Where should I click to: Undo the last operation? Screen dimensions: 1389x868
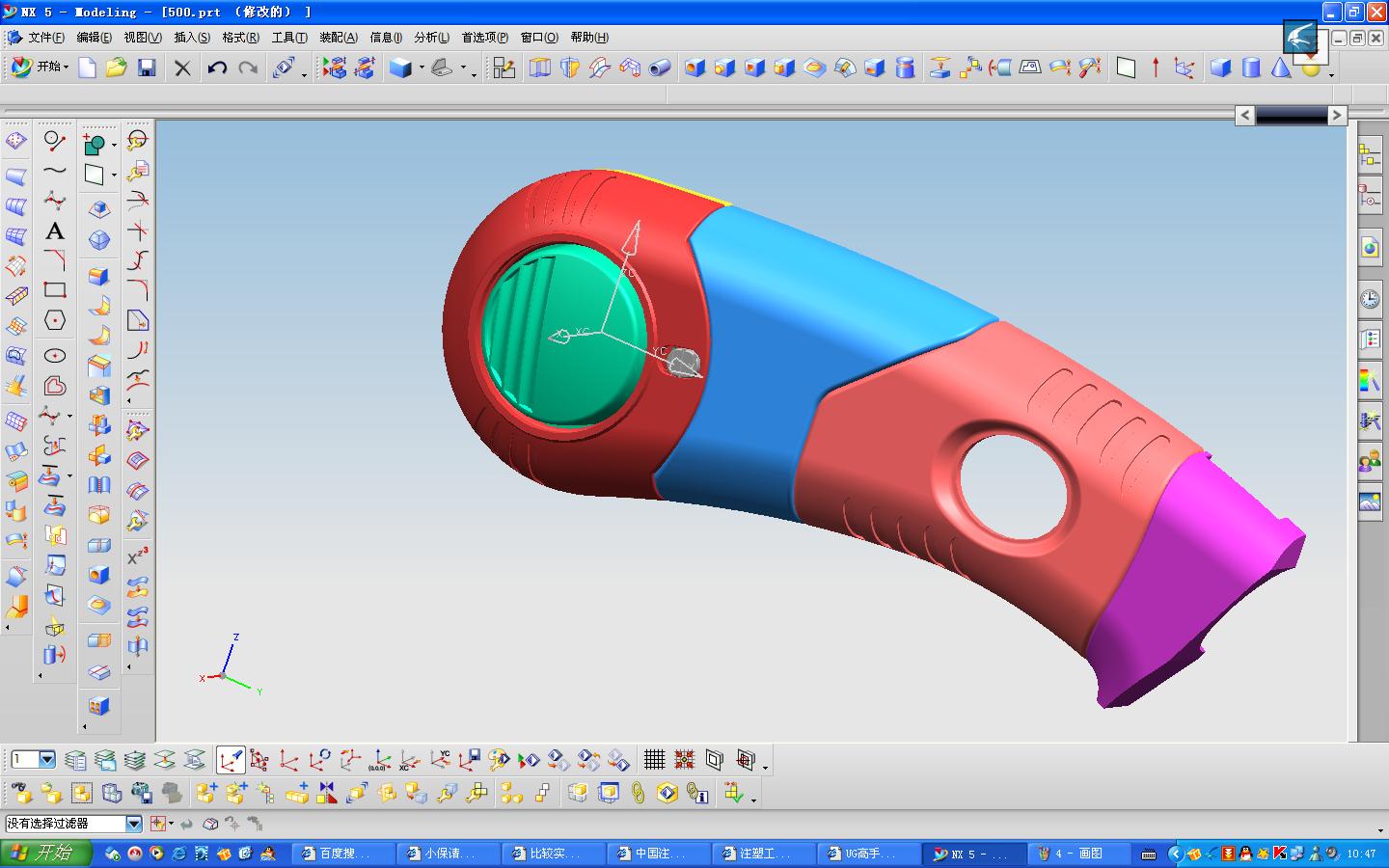pyautogui.click(x=218, y=68)
